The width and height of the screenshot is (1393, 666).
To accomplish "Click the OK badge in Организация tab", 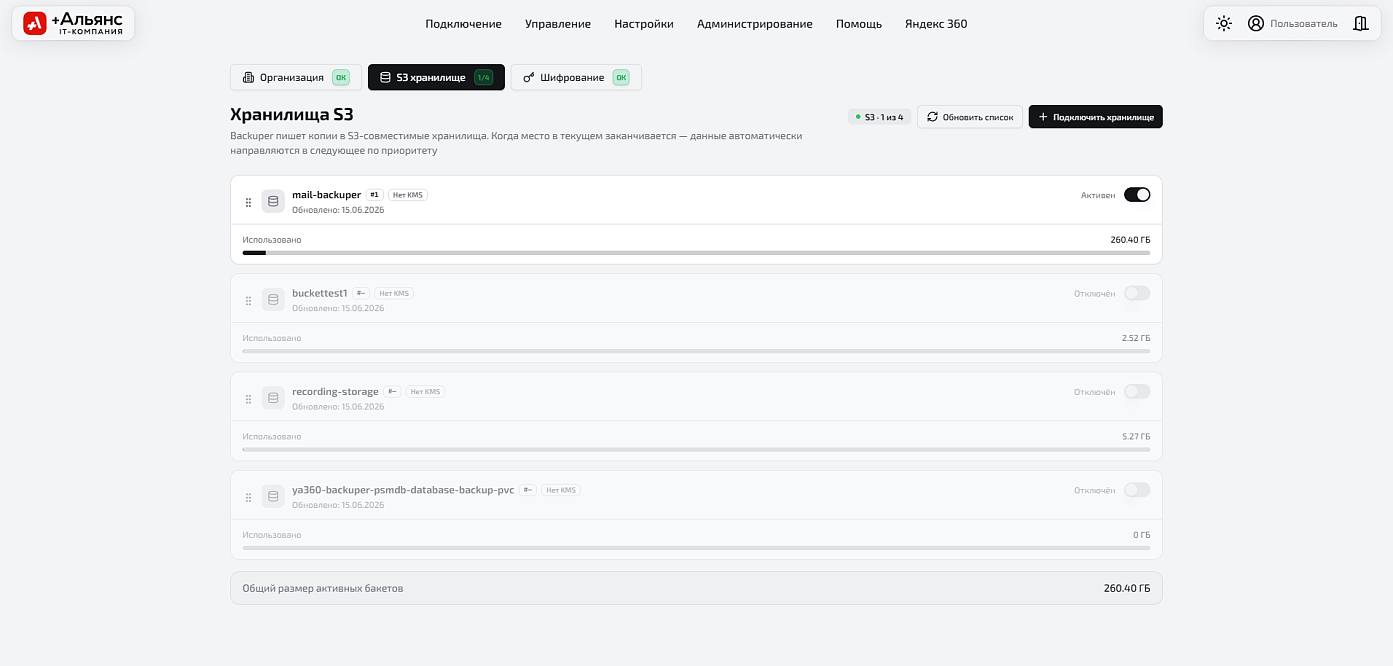I will click(x=341, y=77).
